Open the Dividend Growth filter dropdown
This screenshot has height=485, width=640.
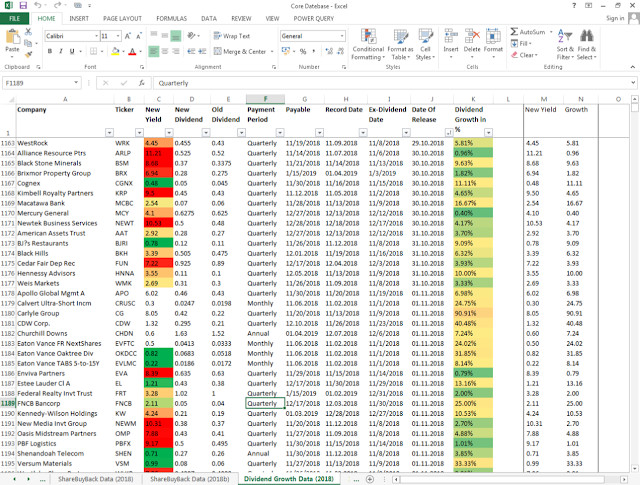tap(488, 132)
